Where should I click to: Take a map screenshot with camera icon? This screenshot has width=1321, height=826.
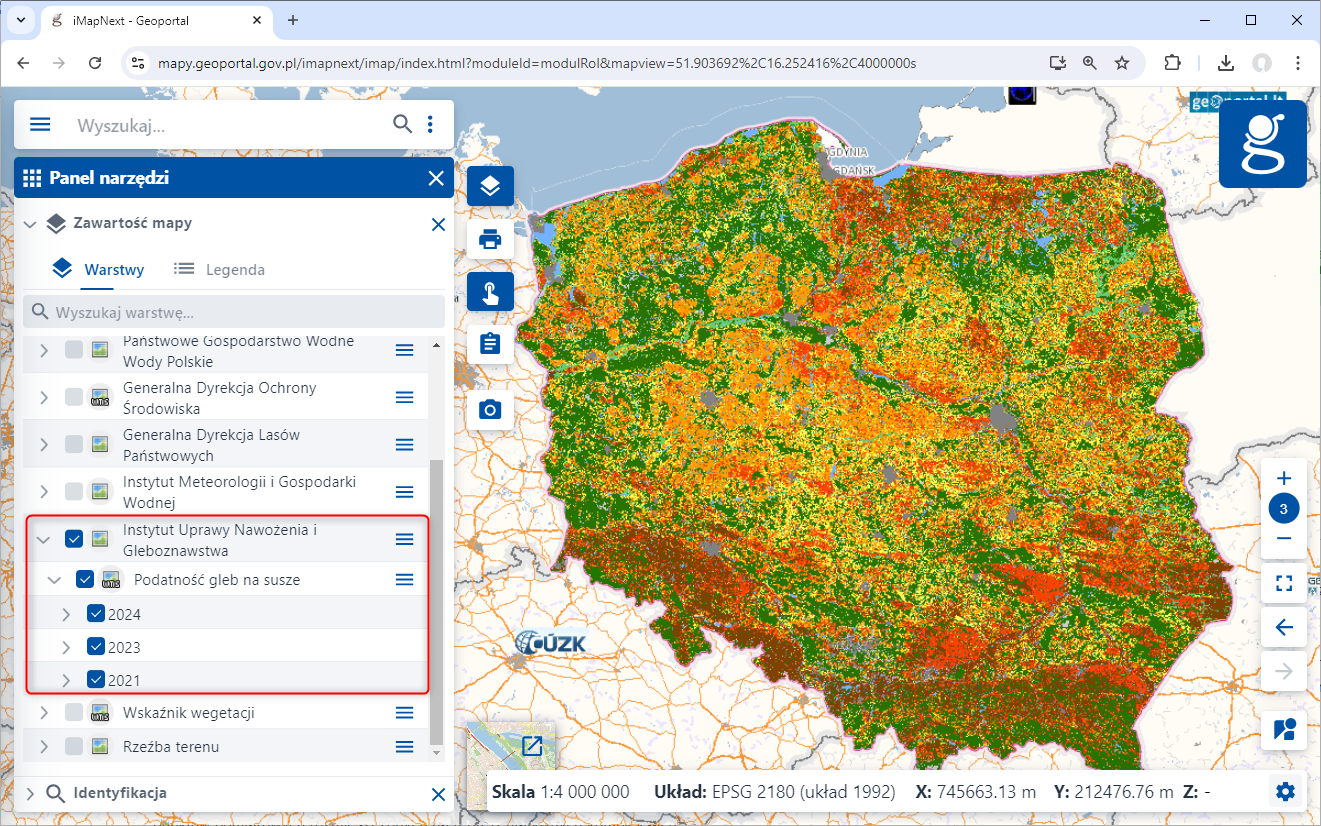click(x=490, y=409)
